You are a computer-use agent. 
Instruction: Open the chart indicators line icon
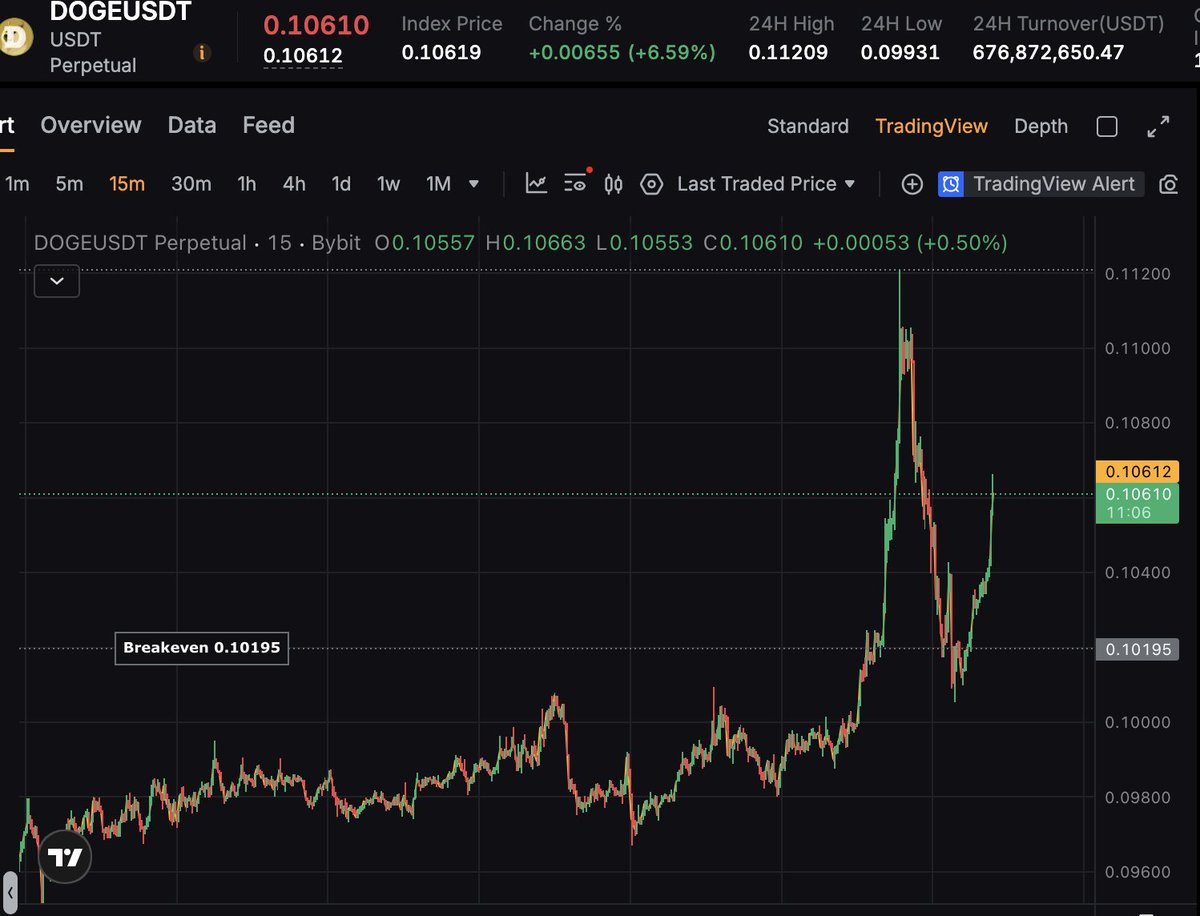(537, 184)
